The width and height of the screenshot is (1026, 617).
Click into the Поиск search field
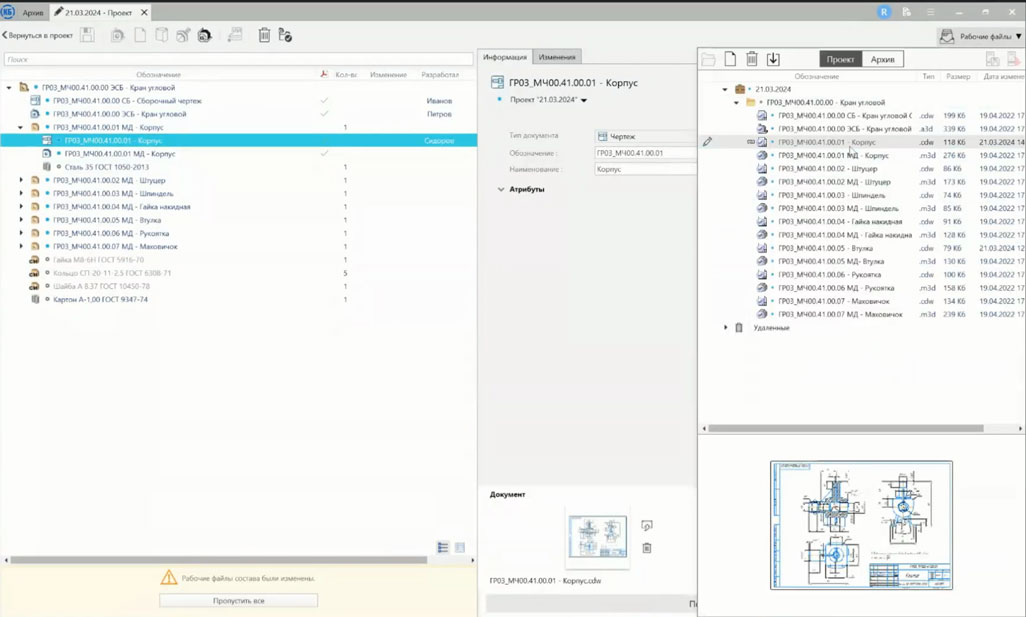[x=238, y=59]
